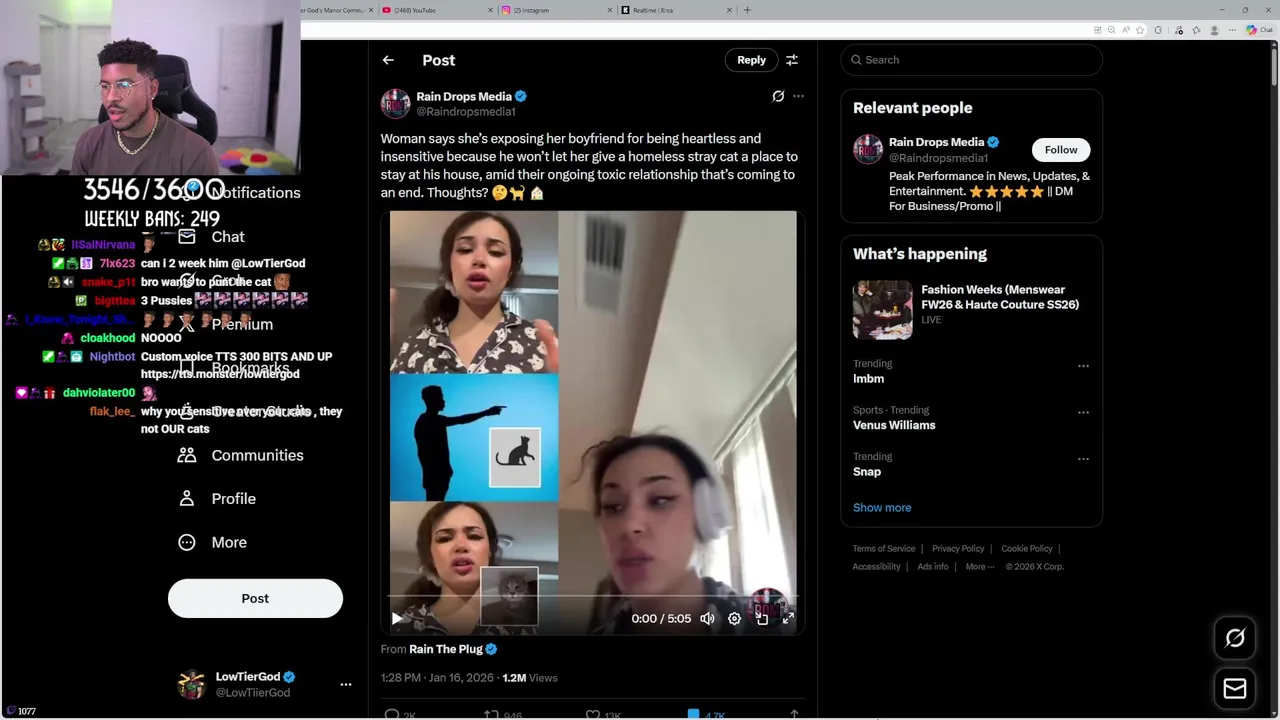
Task: Open the Rain The Plug source link
Action: coord(446,649)
